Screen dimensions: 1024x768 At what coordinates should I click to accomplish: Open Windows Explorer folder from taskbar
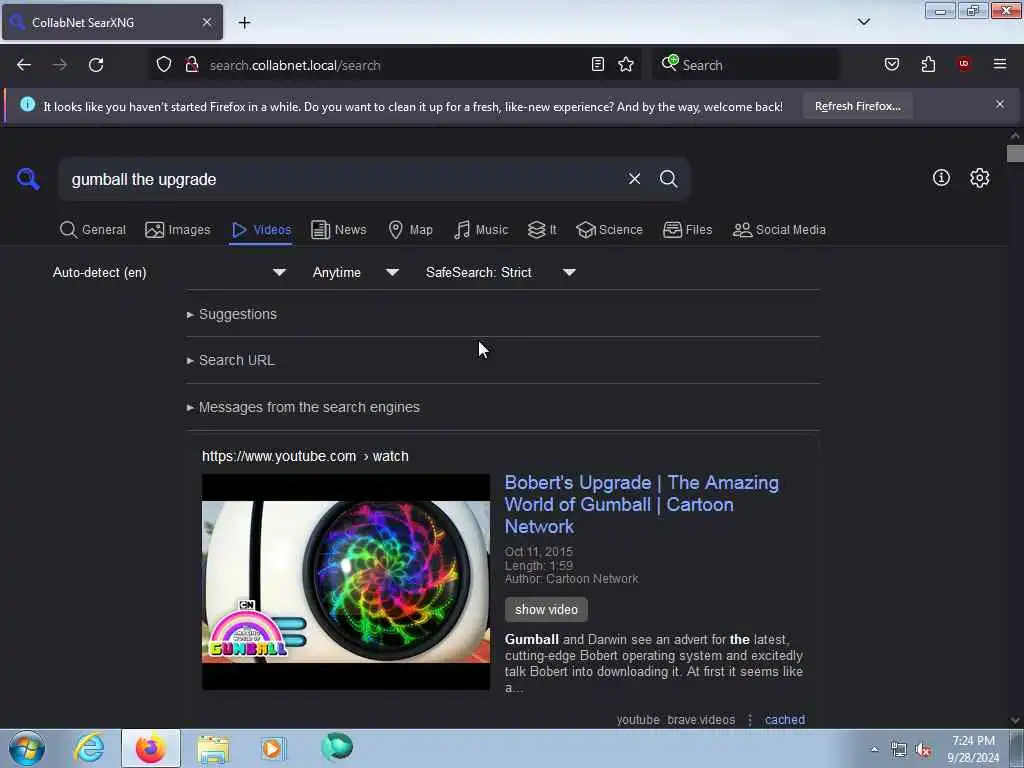[213, 748]
